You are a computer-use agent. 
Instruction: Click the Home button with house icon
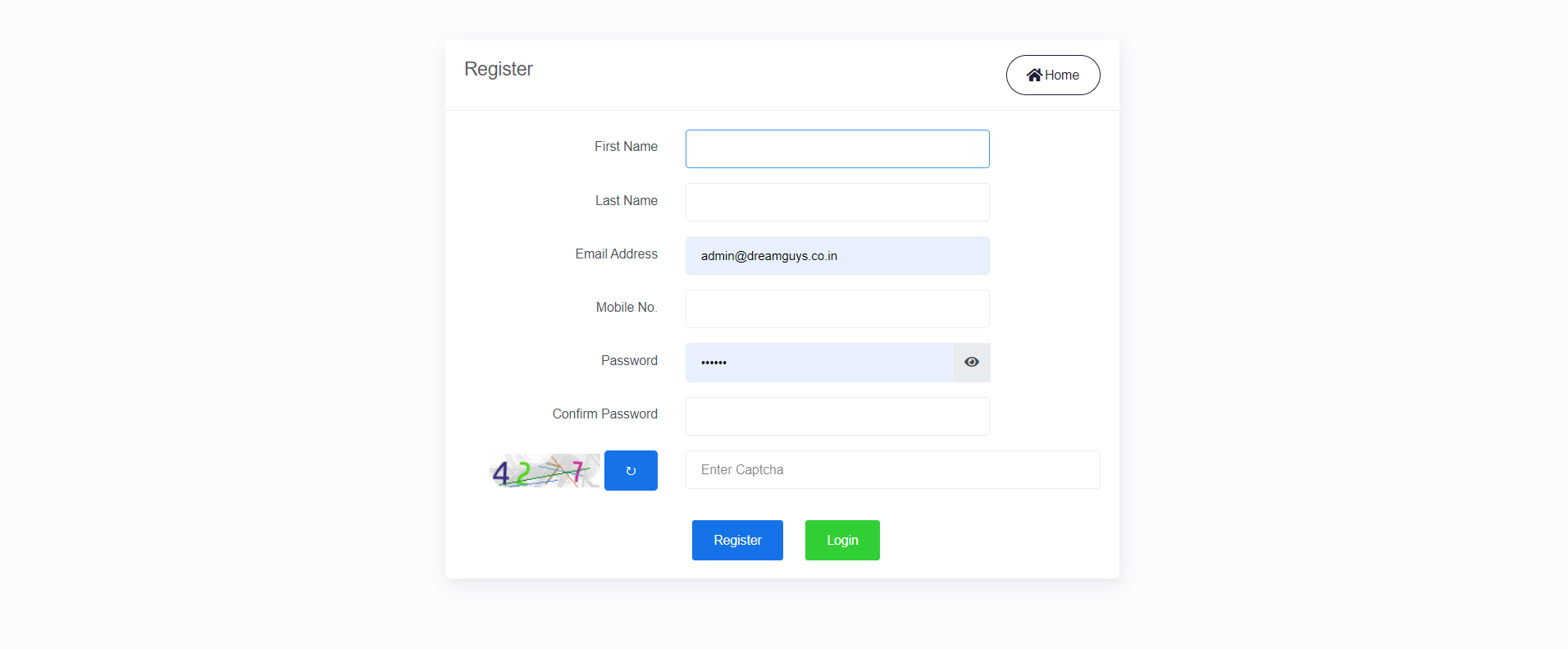(x=1052, y=75)
